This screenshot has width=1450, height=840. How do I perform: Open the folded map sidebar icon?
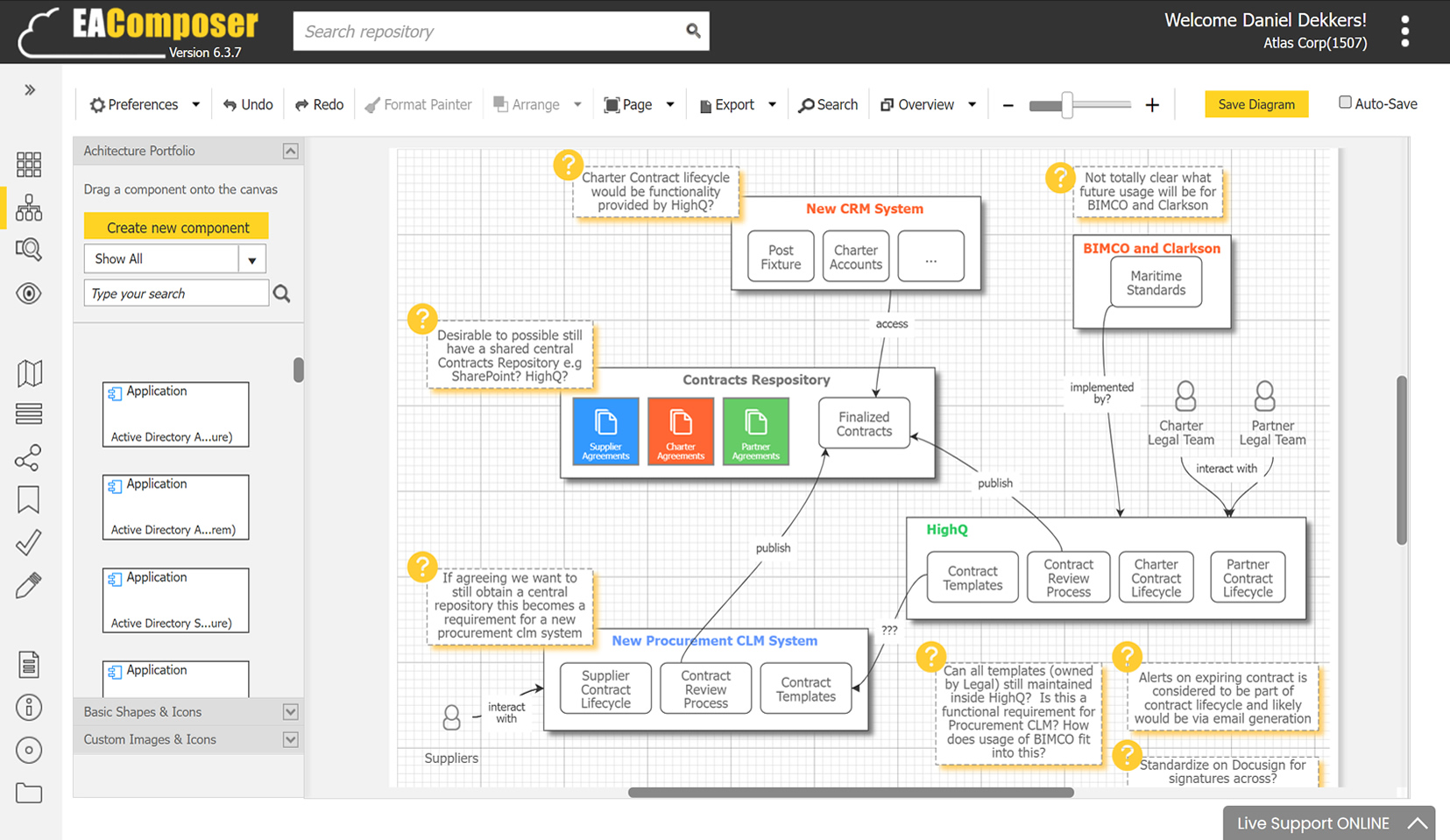29,373
